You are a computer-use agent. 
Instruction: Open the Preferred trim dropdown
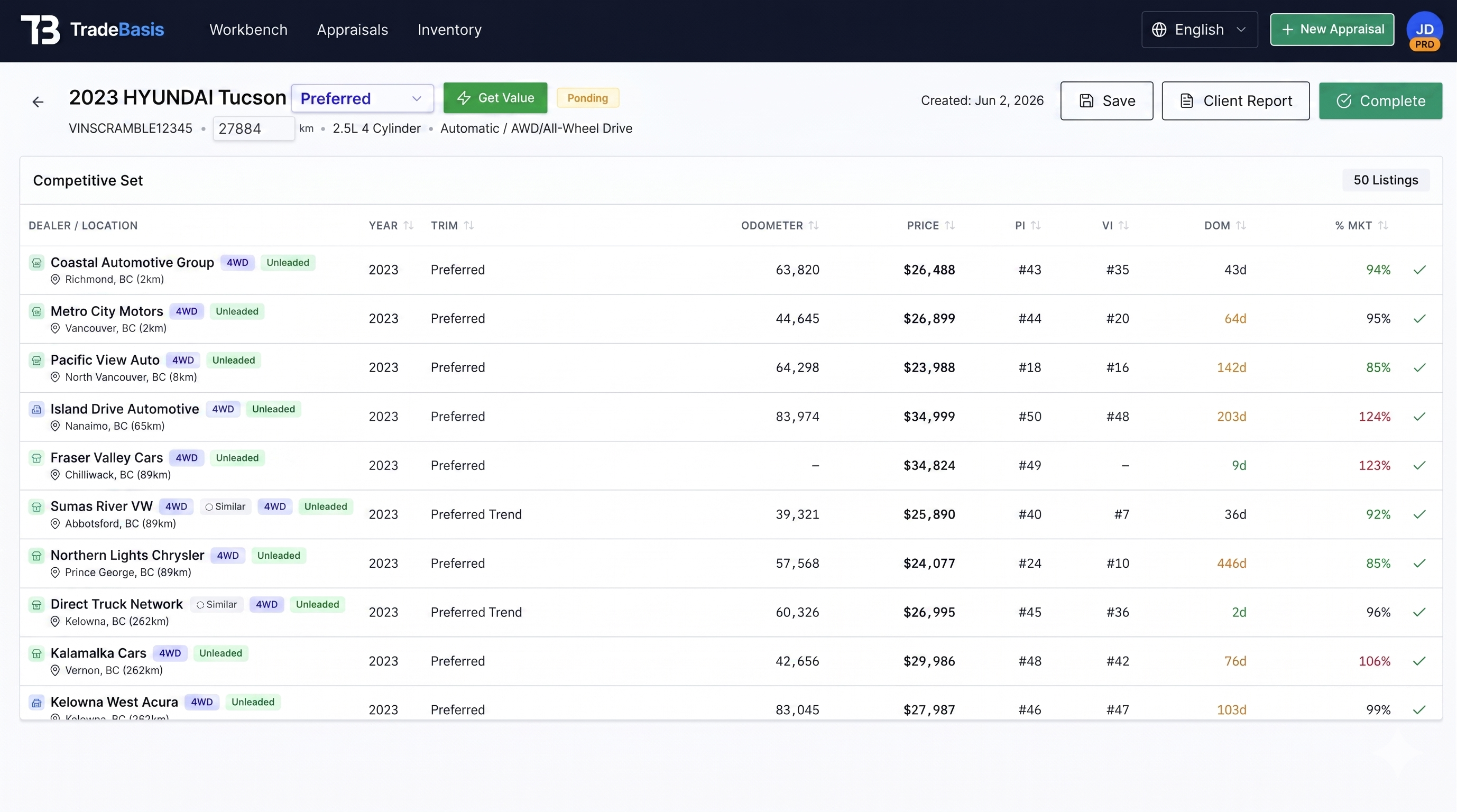(x=362, y=98)
